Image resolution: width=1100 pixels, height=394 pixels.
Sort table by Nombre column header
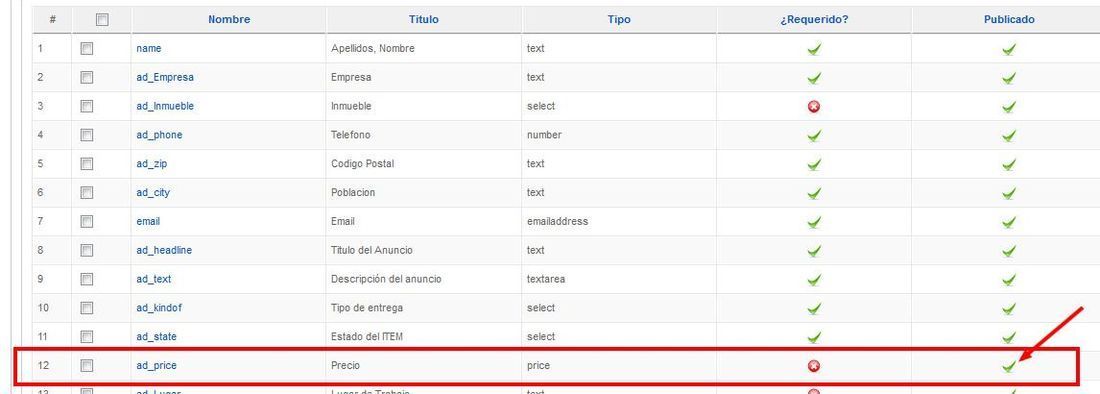(x=229, y=20)
